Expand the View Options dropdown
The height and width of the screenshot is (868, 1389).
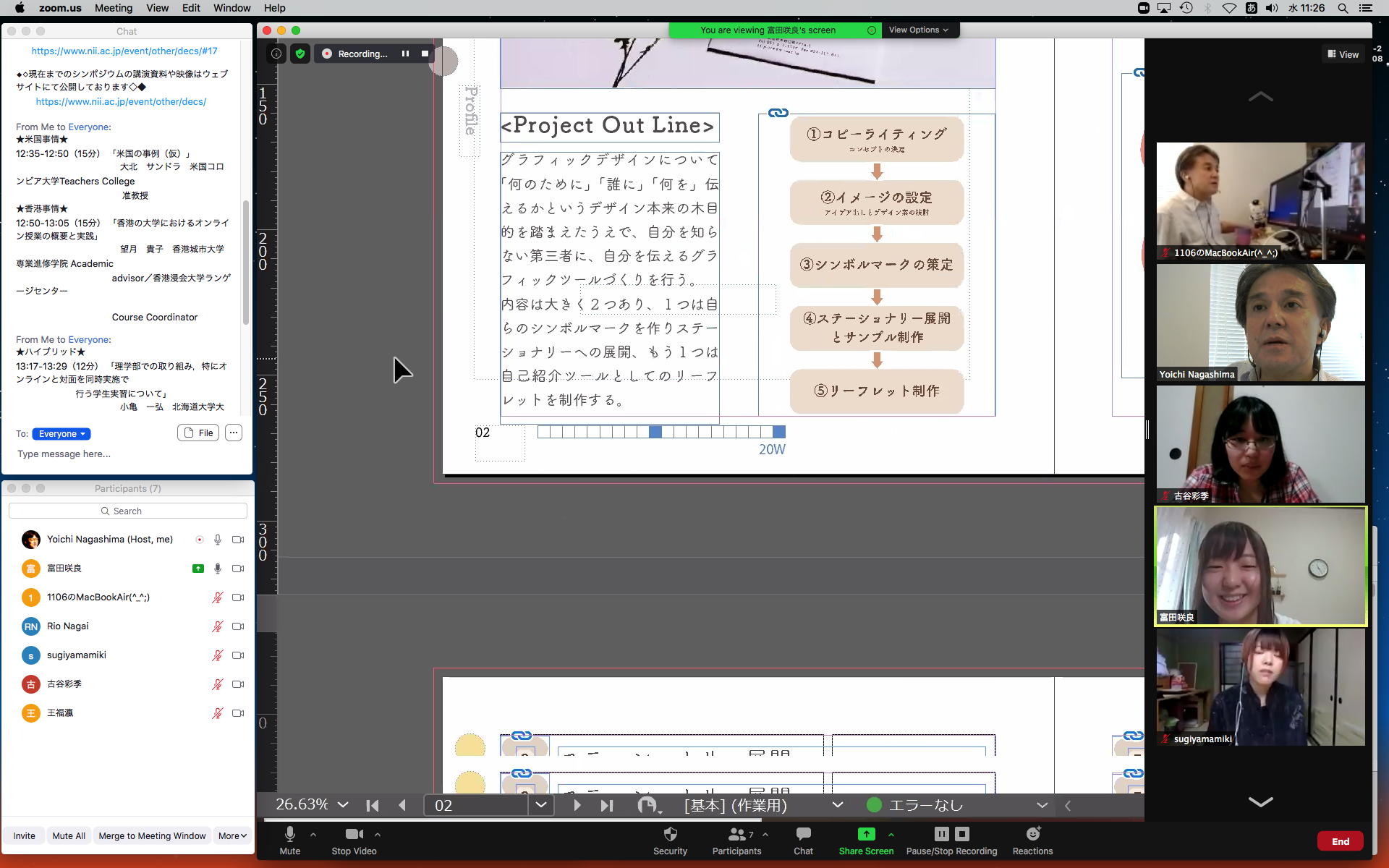(x=918, y=30)
